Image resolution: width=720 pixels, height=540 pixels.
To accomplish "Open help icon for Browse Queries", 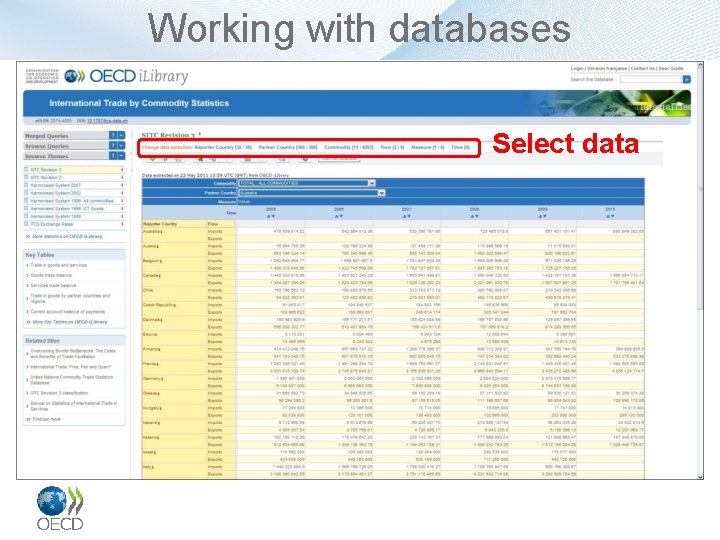I will (113, 146).
